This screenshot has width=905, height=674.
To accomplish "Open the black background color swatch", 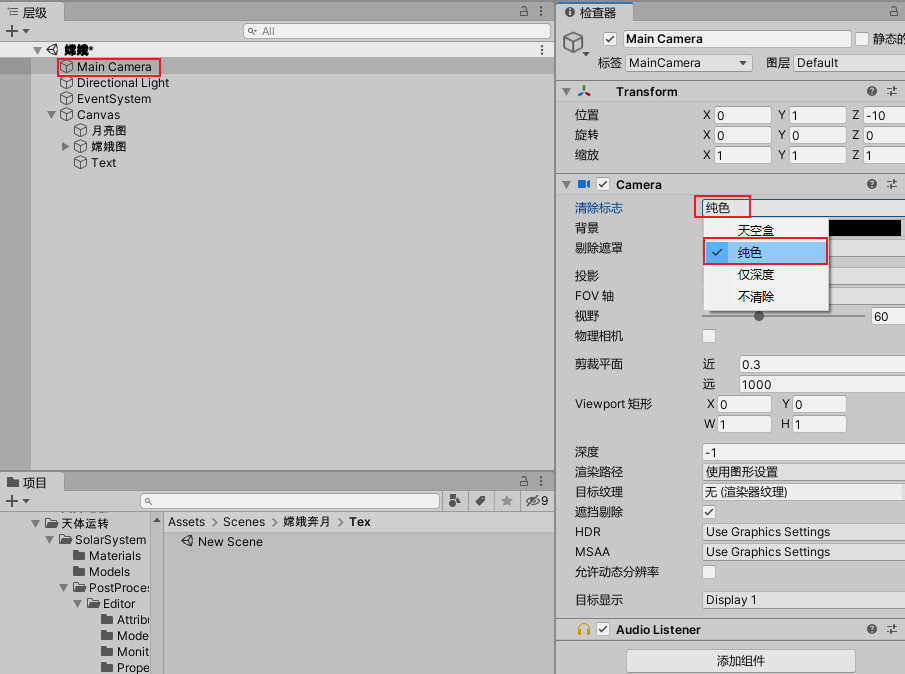I will [865, 228].
